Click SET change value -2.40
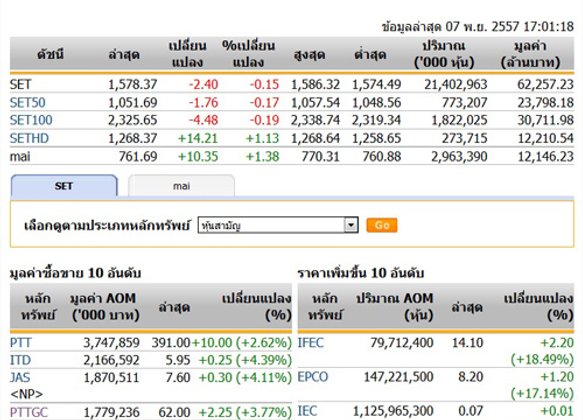Image resolution: width=583 pixels, height=420 pixels. pos(203,85)
